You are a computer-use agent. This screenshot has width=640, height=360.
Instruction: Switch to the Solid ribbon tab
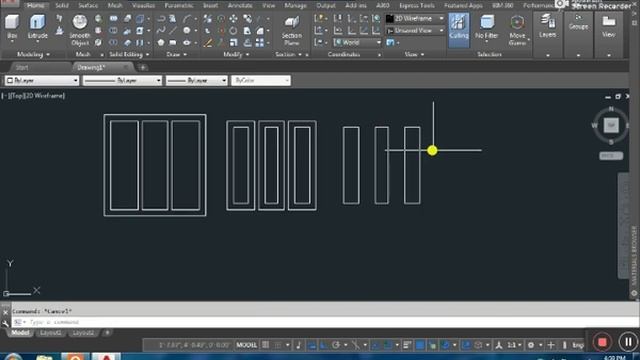[x=62, y=6]
